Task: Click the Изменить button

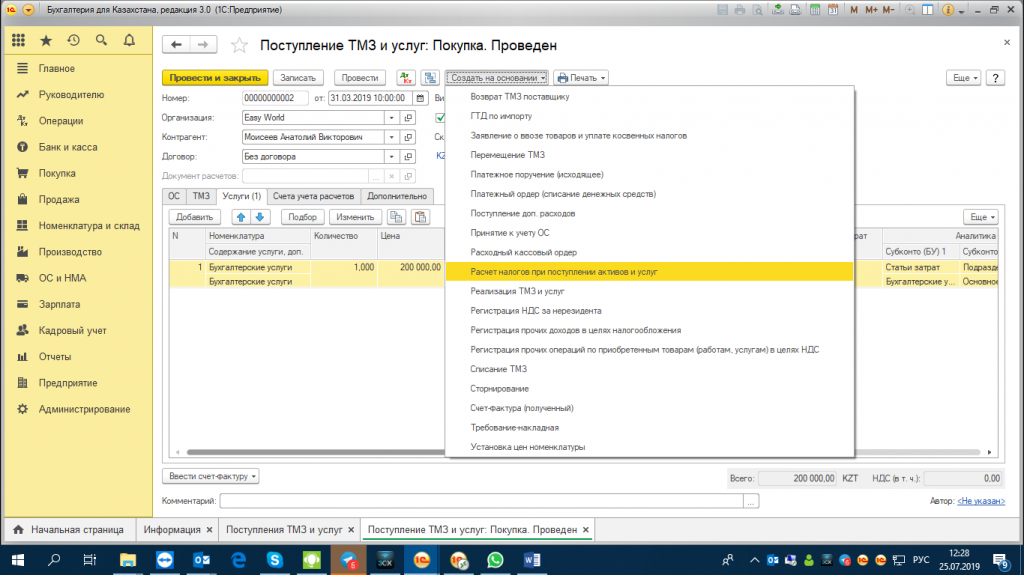Action: click(355, 217)
